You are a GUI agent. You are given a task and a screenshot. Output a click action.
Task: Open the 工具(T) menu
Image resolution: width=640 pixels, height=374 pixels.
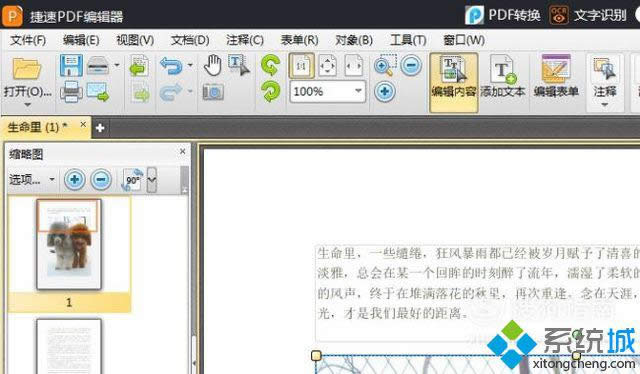[408, 40]
